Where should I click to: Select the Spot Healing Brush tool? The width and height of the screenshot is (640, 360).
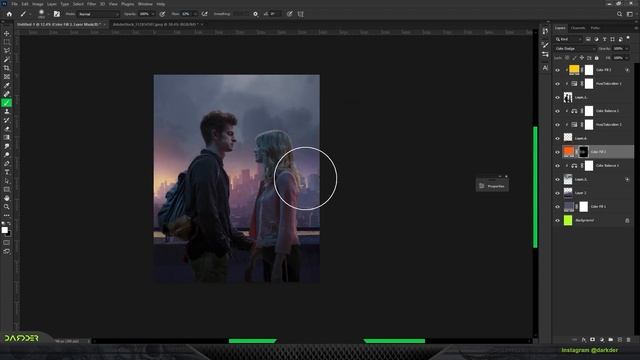point(7,94)
